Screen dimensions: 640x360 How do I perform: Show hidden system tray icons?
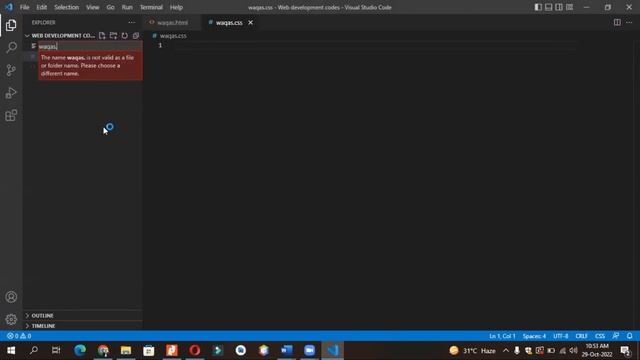[x=506, y=350]
